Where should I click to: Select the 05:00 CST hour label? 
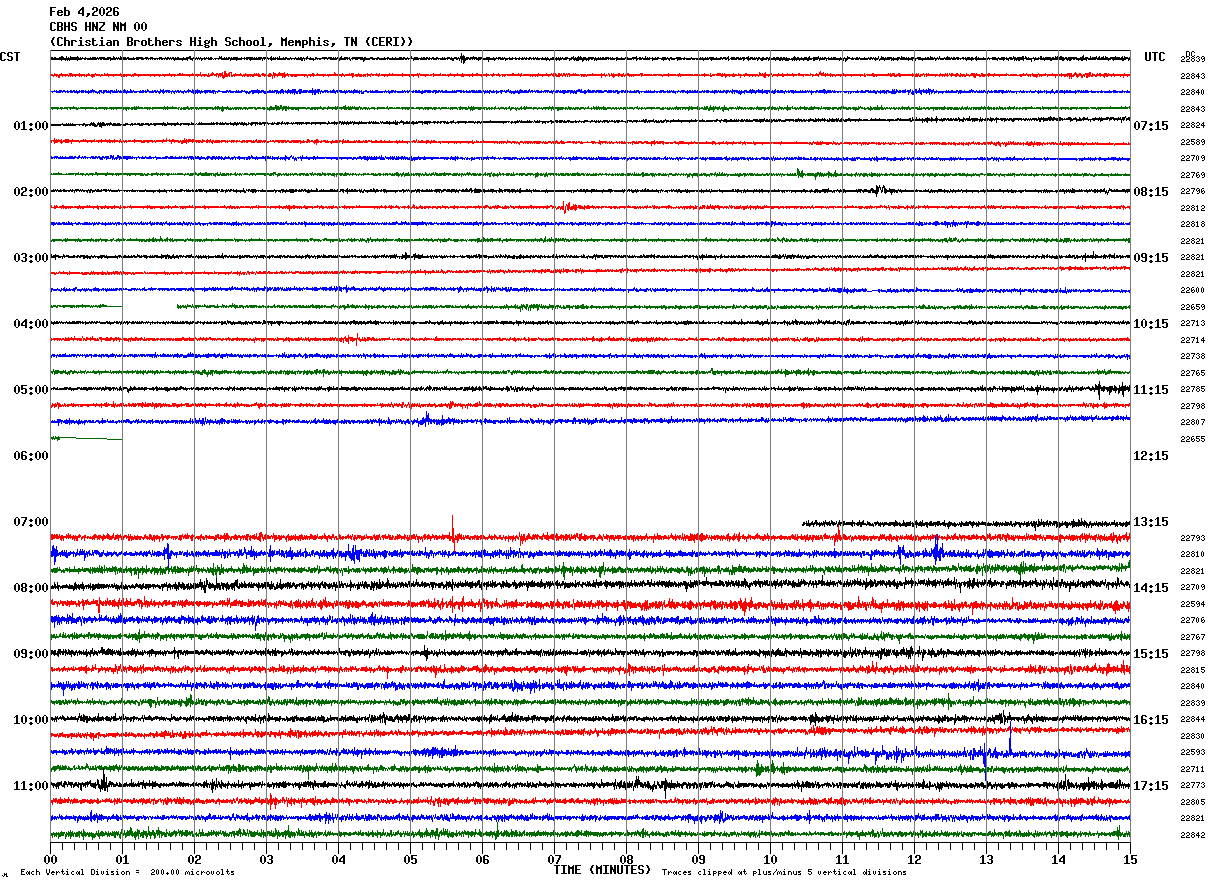pos(31,390)
